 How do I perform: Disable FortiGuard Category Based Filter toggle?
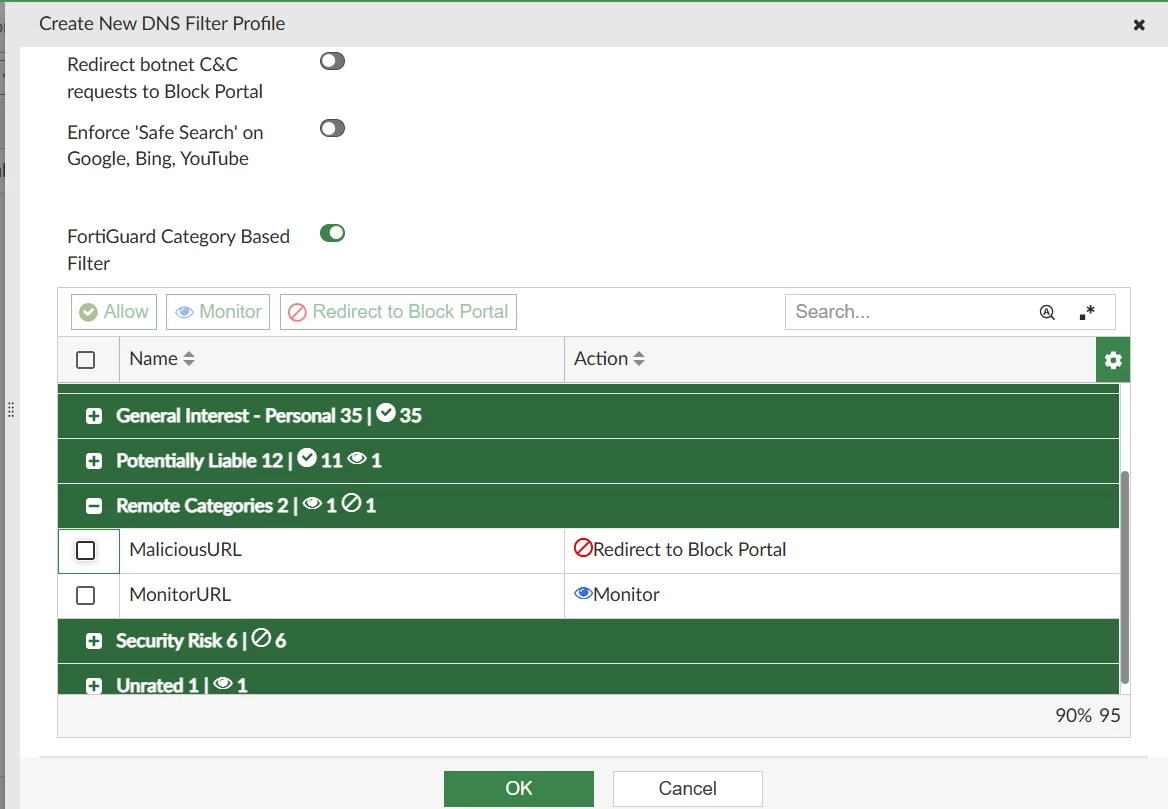332,233
